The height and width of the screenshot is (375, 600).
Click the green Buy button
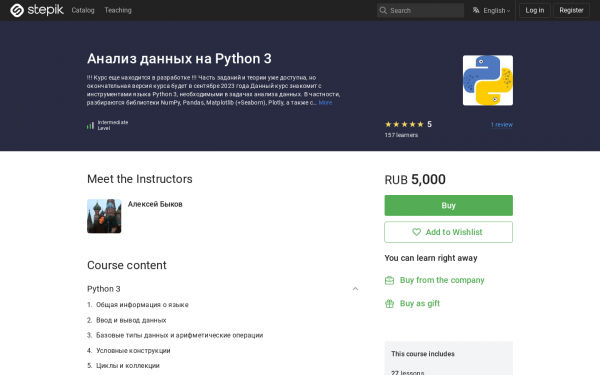448,205
